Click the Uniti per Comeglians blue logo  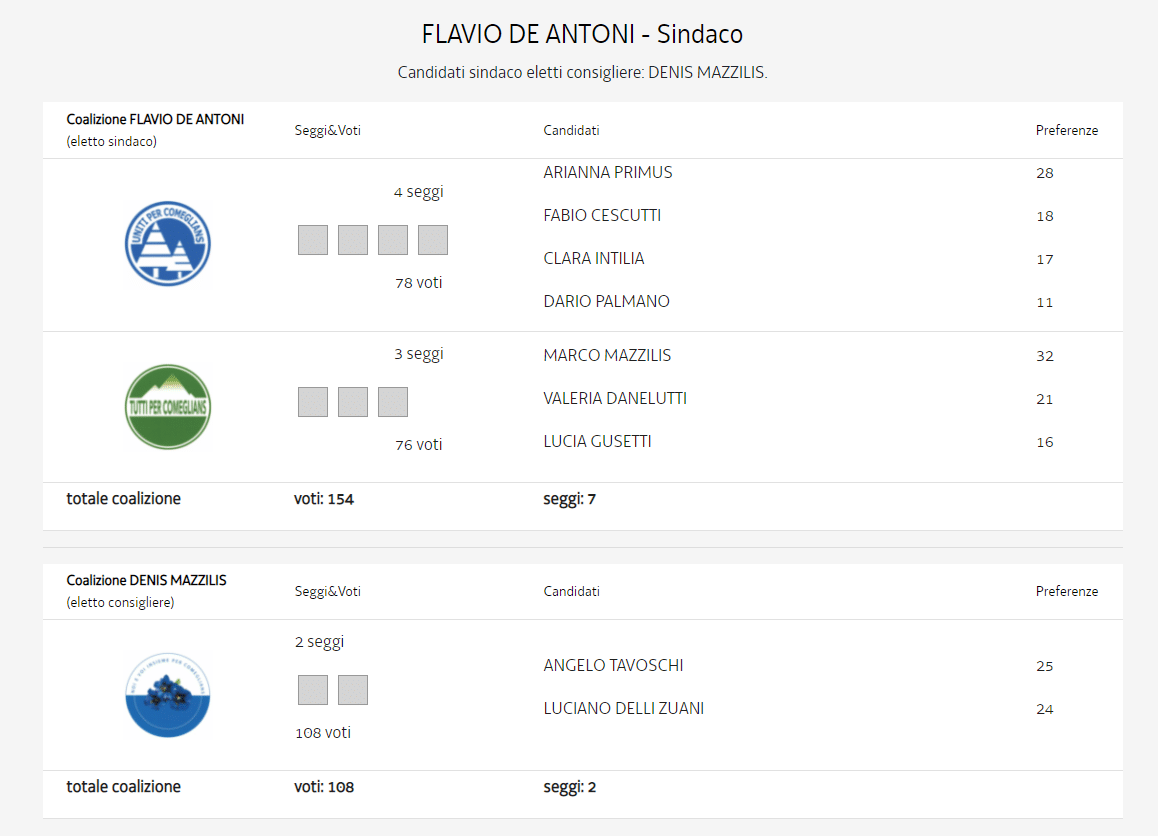pos(168,243)
